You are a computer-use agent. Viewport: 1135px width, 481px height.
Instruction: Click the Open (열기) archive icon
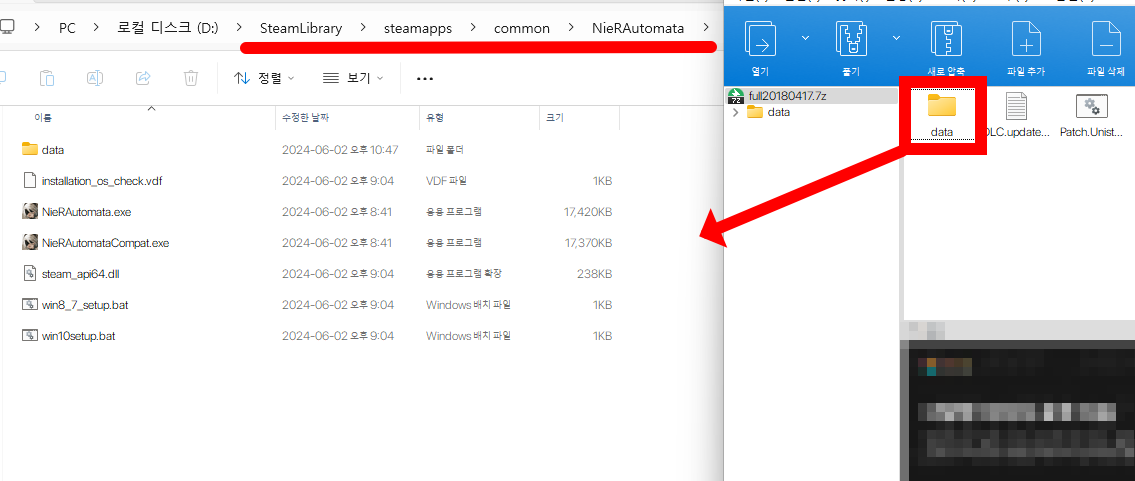click(x=761, y=40)
